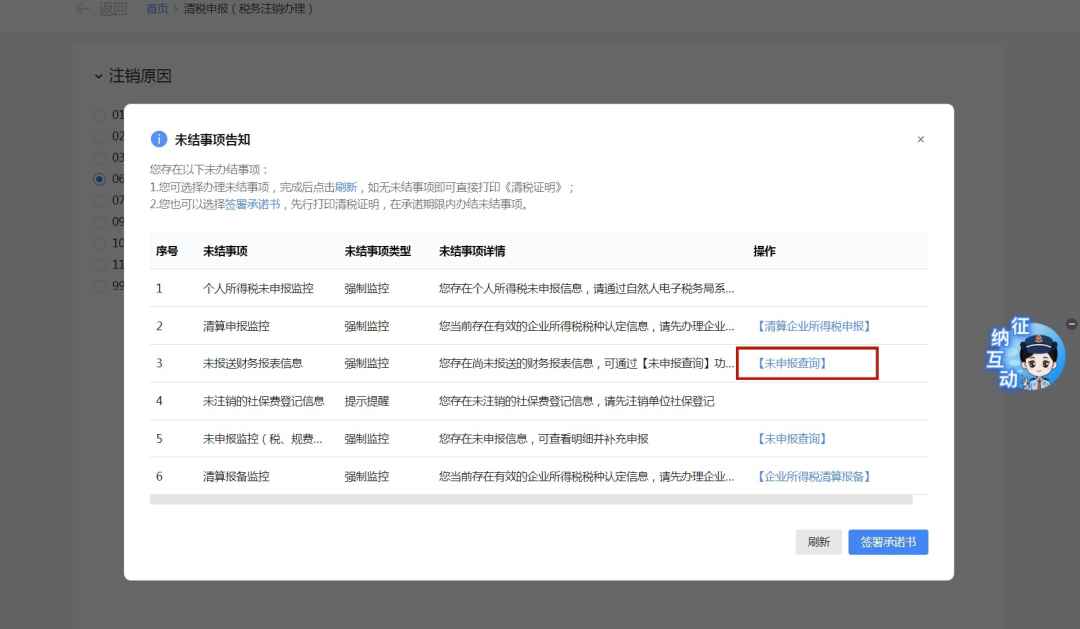Viewport: 1080px width, 629px height.
Task: Collapse the 注销原因 section
Action: tap(97, 75)
